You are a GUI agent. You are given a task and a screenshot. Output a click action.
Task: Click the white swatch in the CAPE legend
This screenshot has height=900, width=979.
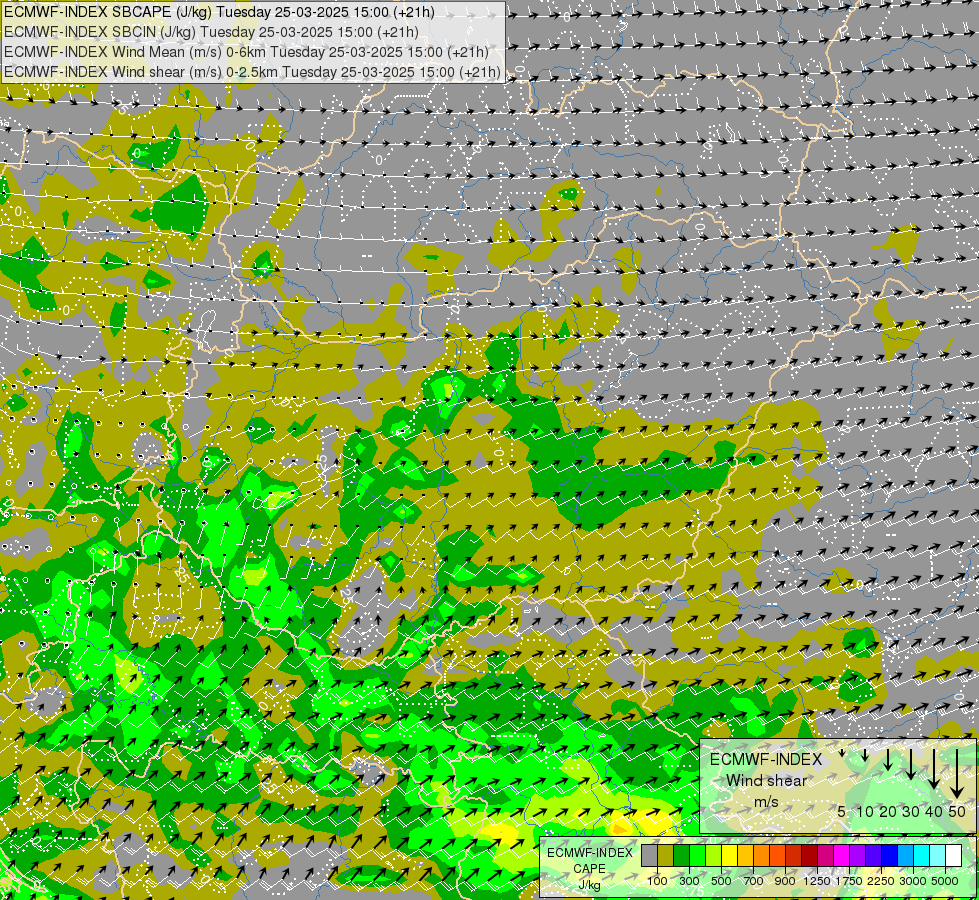953,855
